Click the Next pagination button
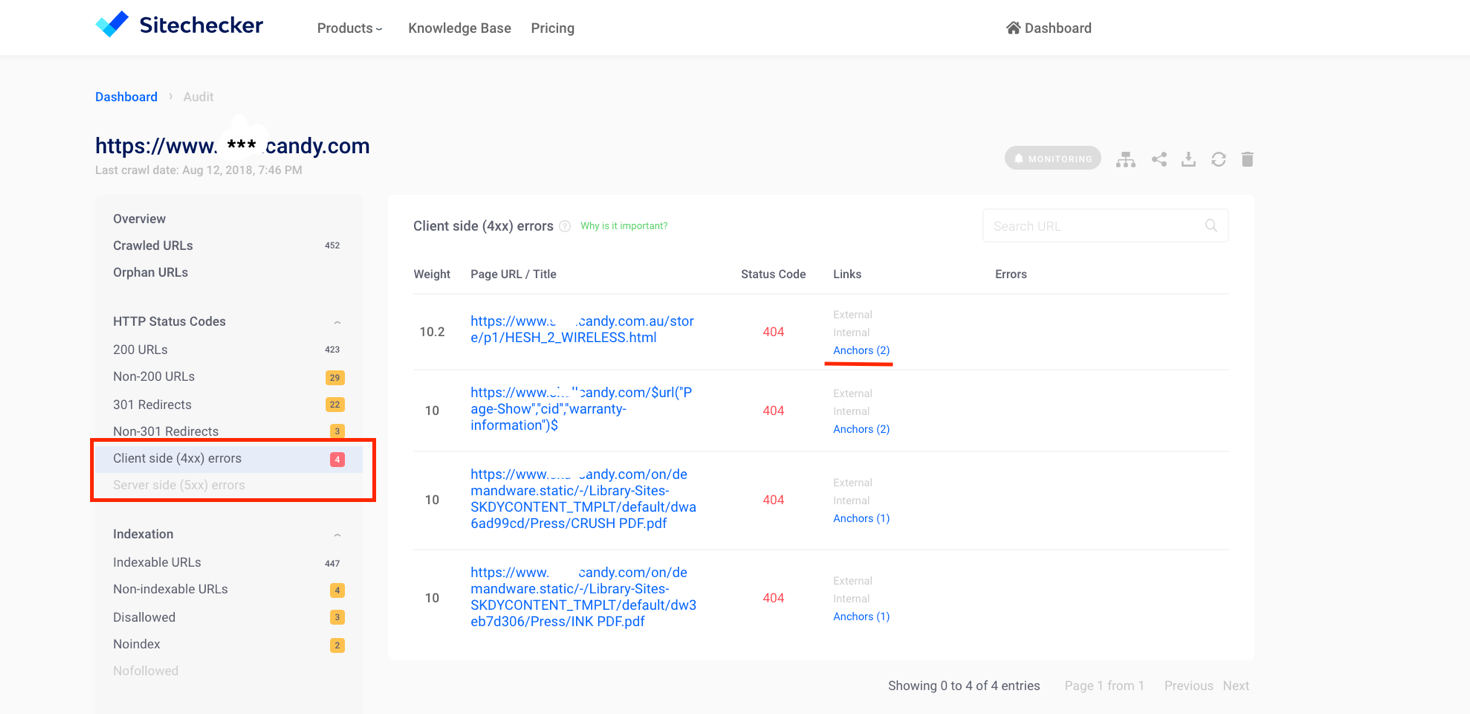1470x714 pixels. (1236, 686)
